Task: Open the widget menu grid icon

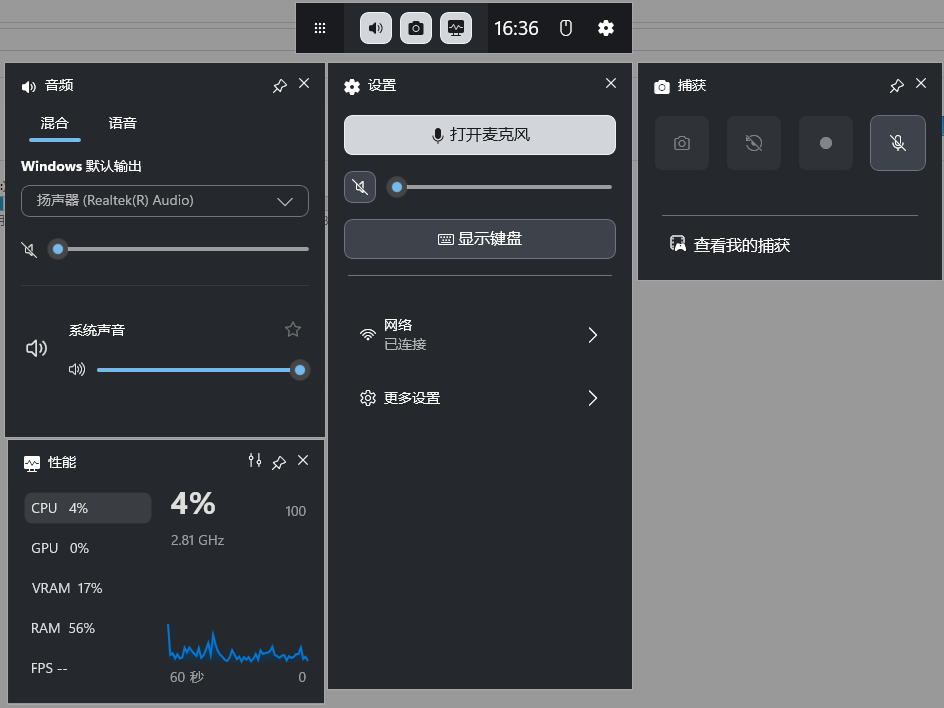Action: pos(320,28)
